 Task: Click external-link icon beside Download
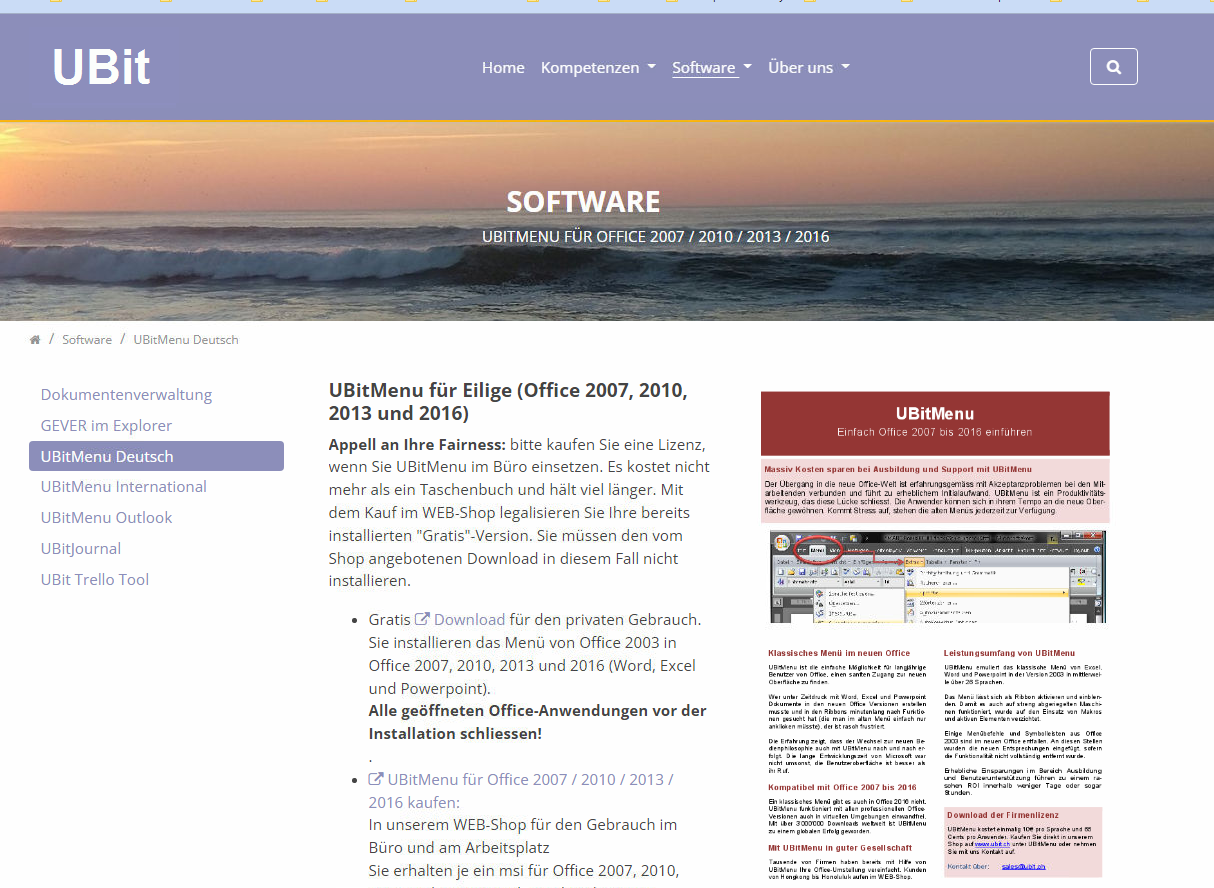pos(422,619)
